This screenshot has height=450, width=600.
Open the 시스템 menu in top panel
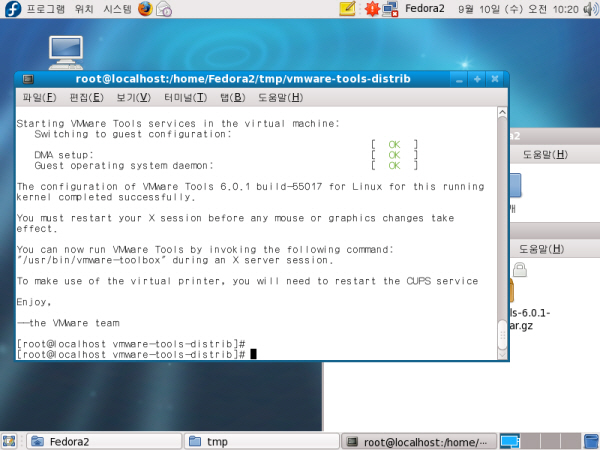117,9
